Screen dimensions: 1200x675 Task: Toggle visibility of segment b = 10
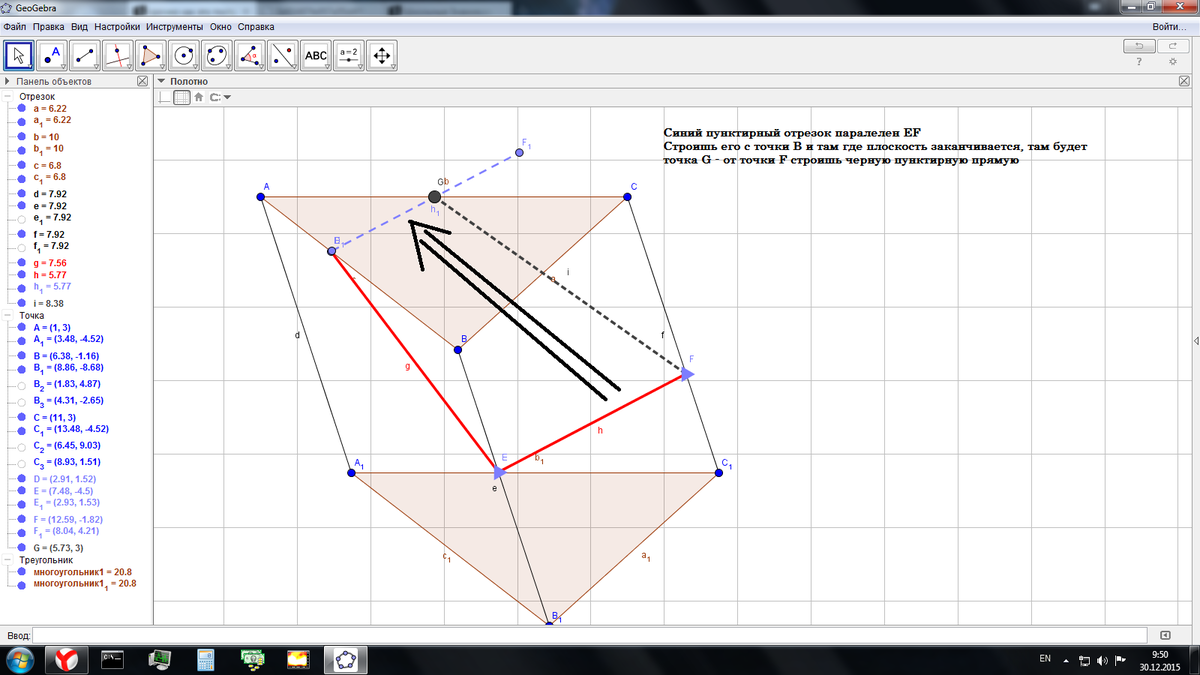click(x=22, y=137)
